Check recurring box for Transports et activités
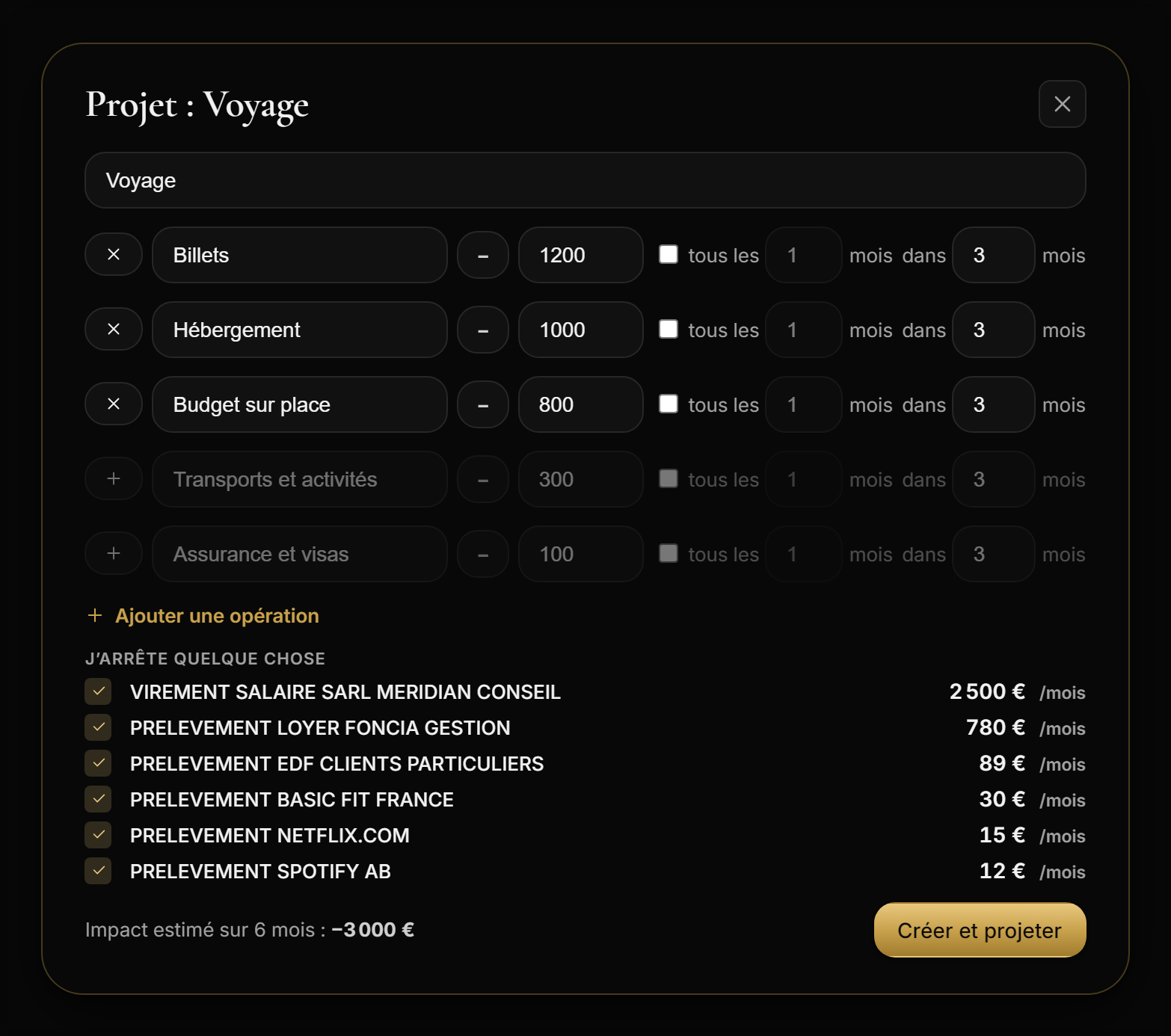The image size is (1171, 1036). click(x=669, y=478)
